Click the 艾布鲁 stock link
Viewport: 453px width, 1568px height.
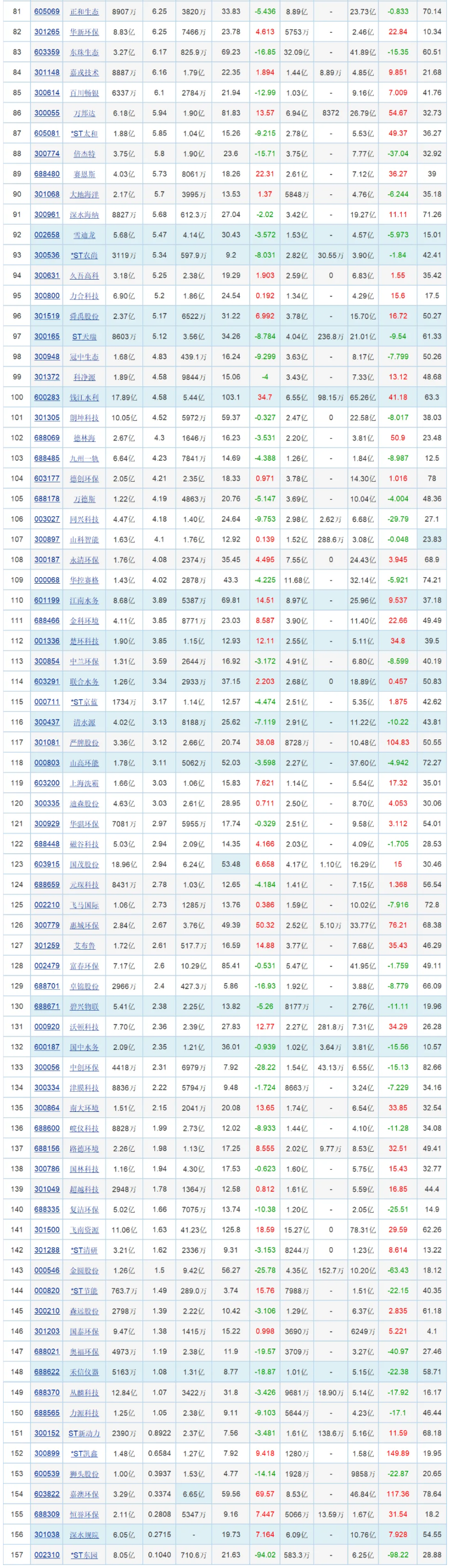click(84, 946)
